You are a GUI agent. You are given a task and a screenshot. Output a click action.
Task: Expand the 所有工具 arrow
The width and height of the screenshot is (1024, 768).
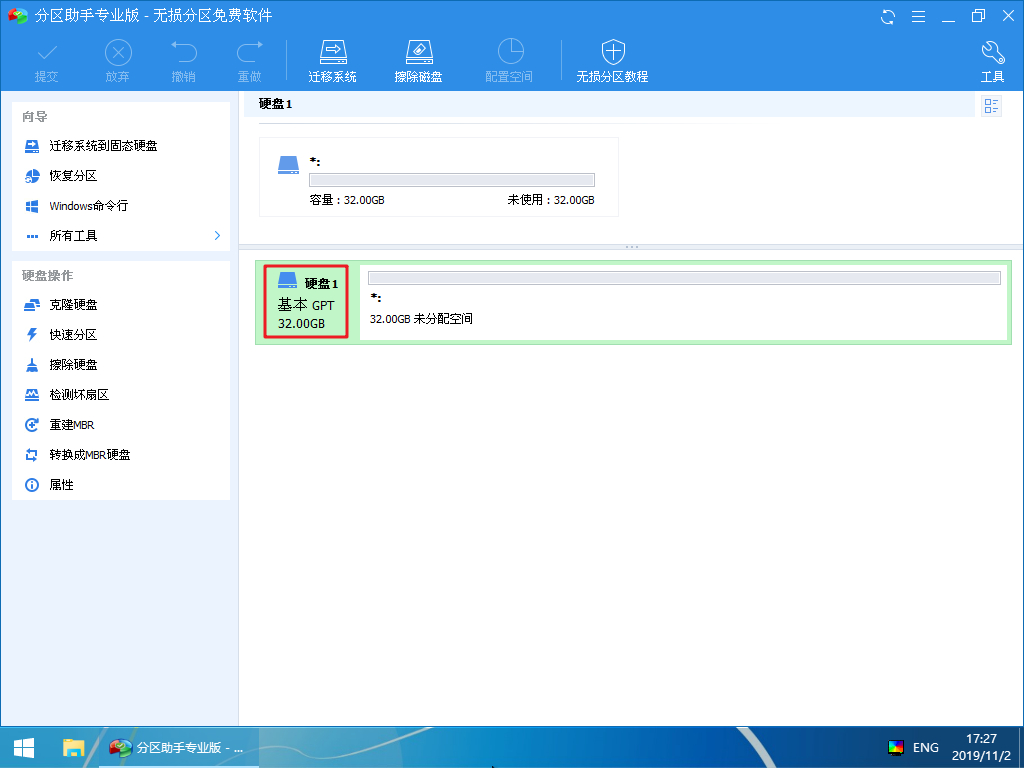click(217, 236)
